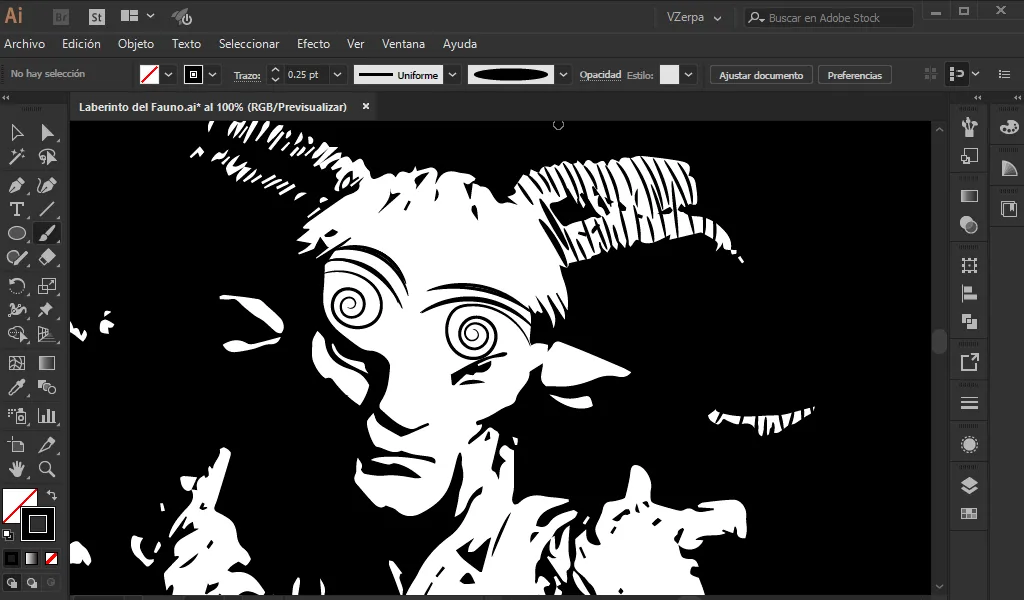Select the Eraser tool
This screenshot has width=1024, height=600.
click(47, 257)
